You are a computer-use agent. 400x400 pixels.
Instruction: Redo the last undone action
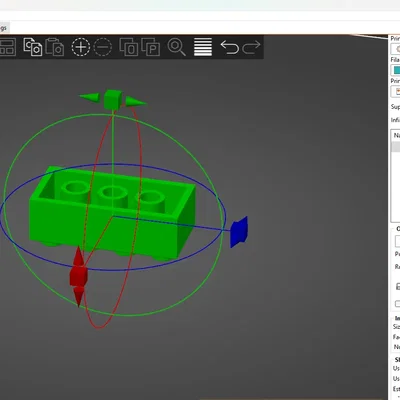(x=251, y=47)
